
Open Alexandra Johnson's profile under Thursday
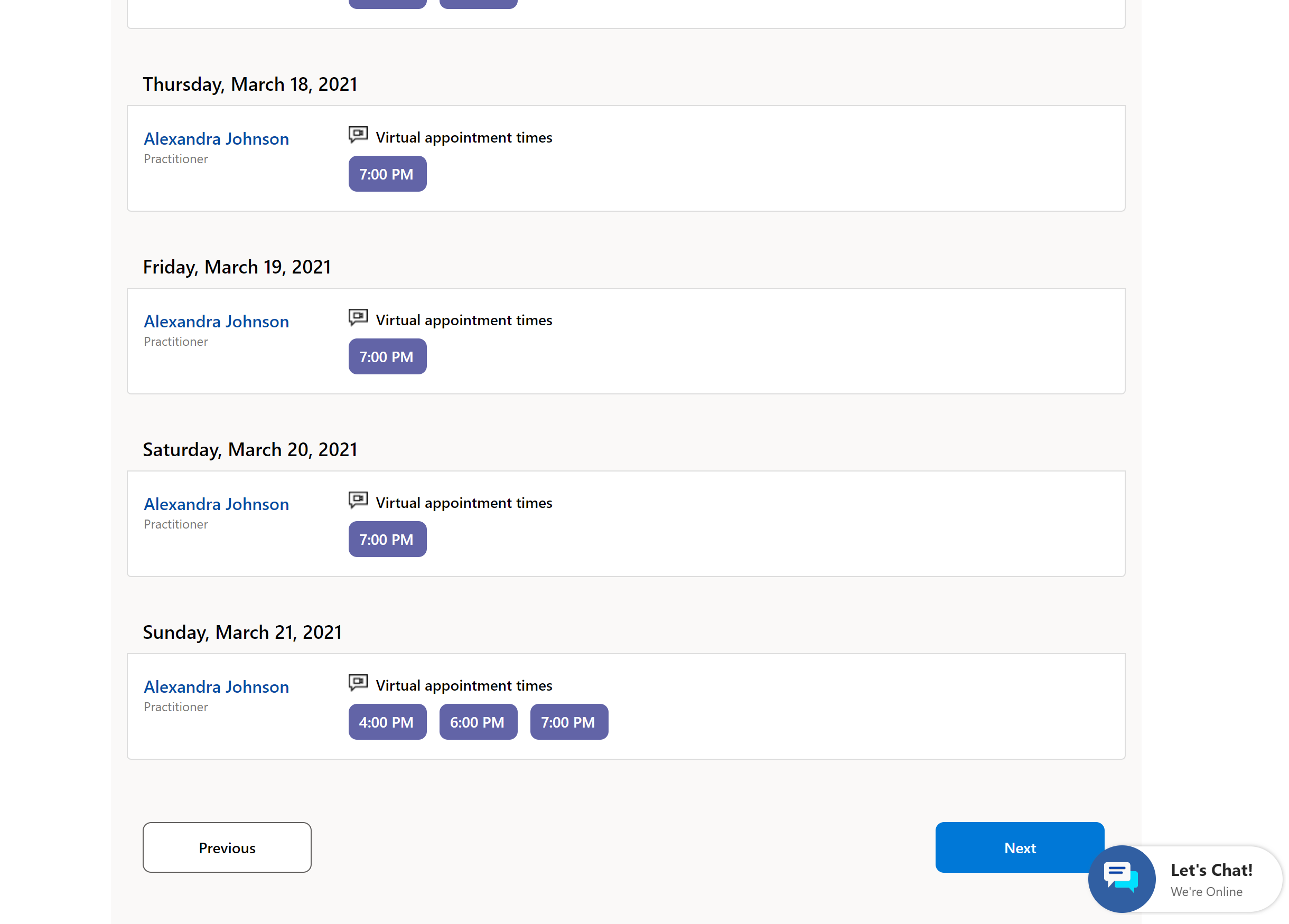coord(216,138)
